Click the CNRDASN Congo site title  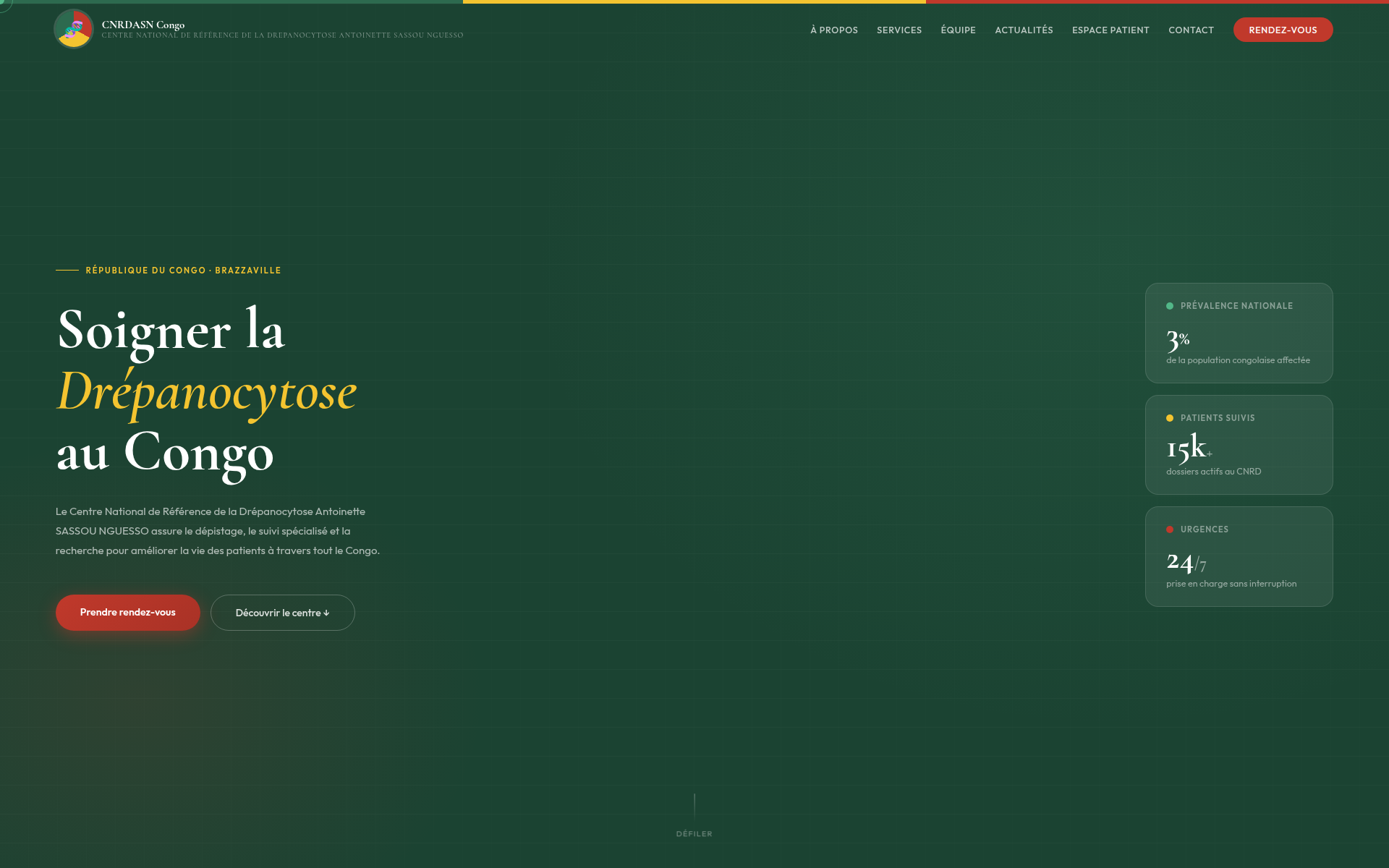point(143,25)
